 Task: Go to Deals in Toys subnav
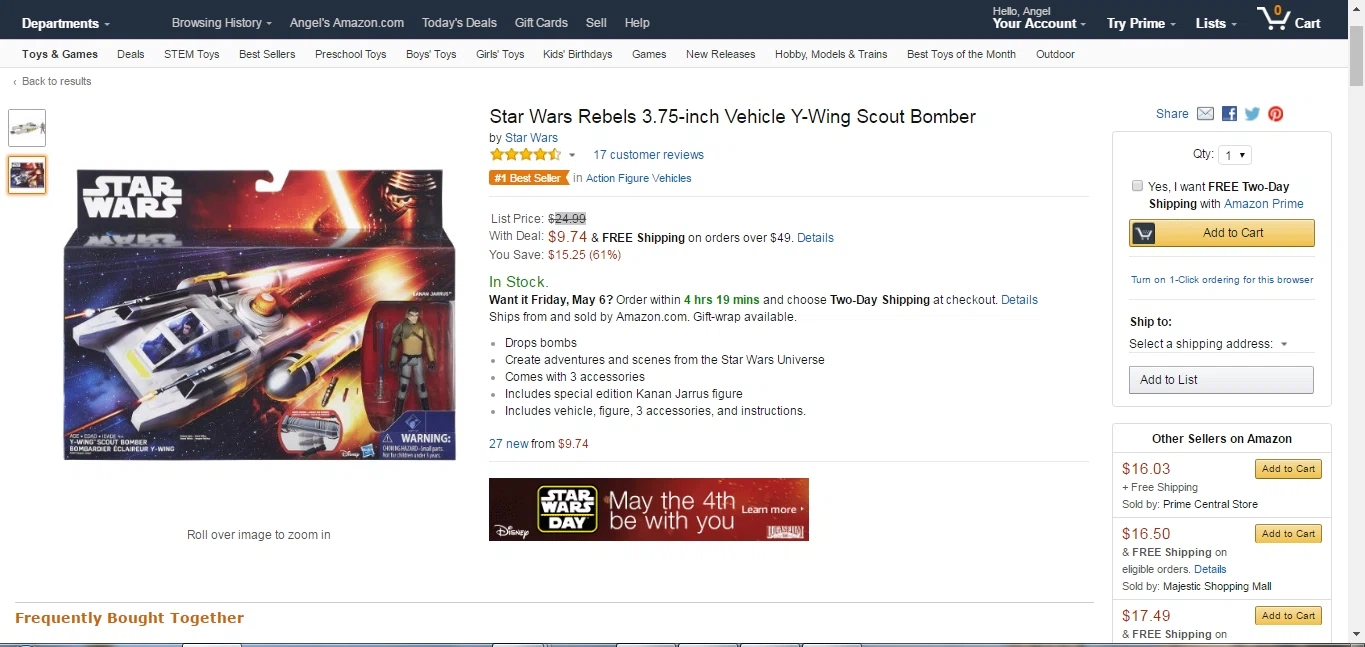coord(131,54)
